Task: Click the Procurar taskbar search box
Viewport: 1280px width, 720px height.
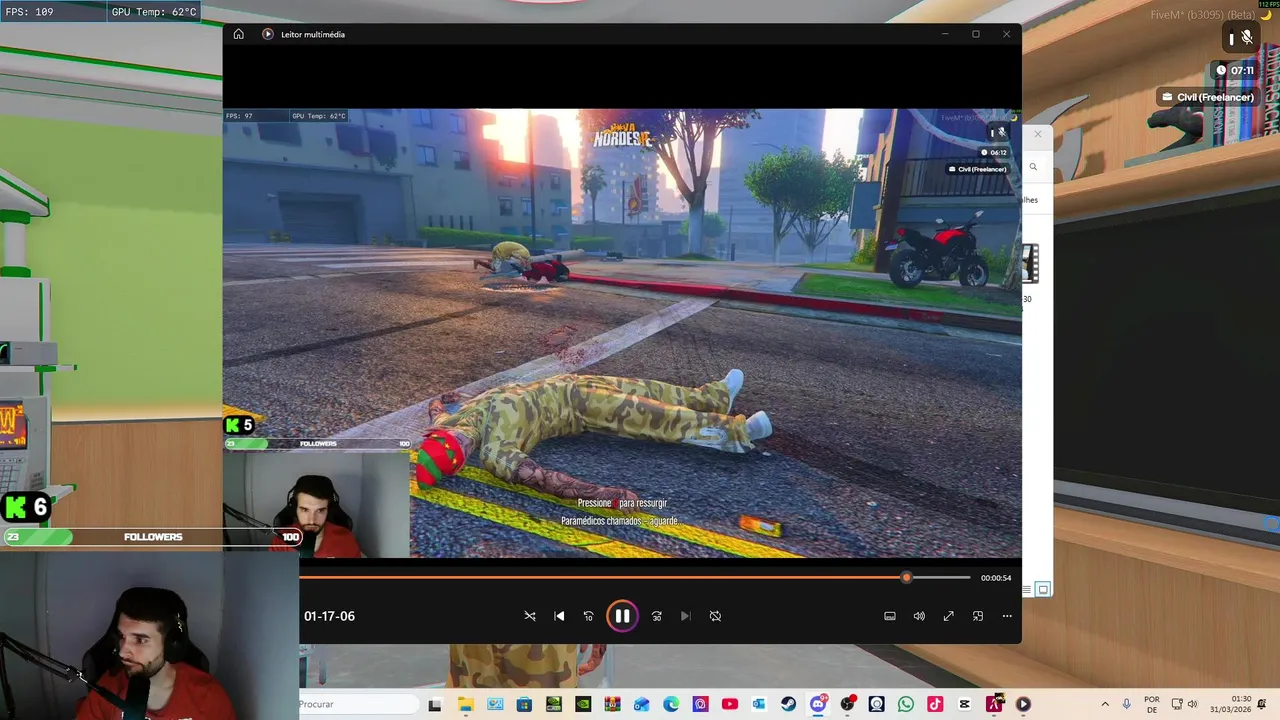Action: point(359,704)
